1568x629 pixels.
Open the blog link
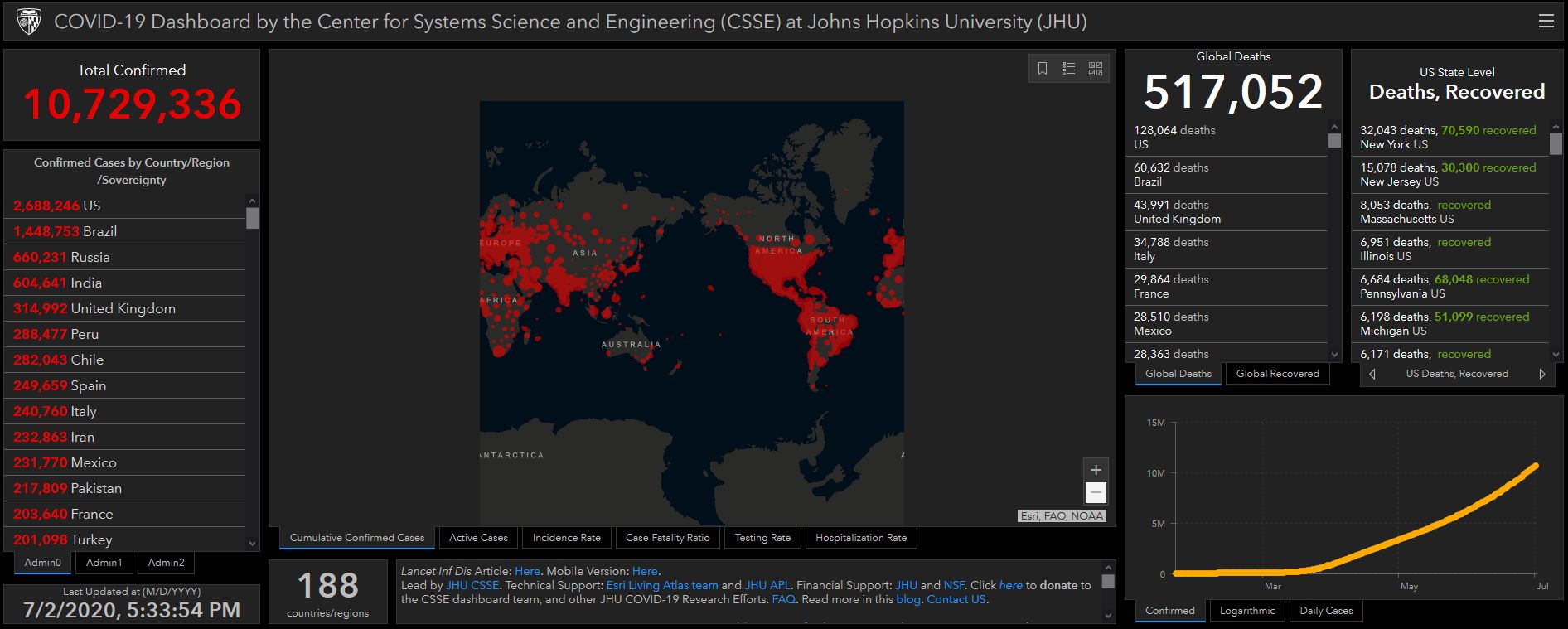coord(908,599)
